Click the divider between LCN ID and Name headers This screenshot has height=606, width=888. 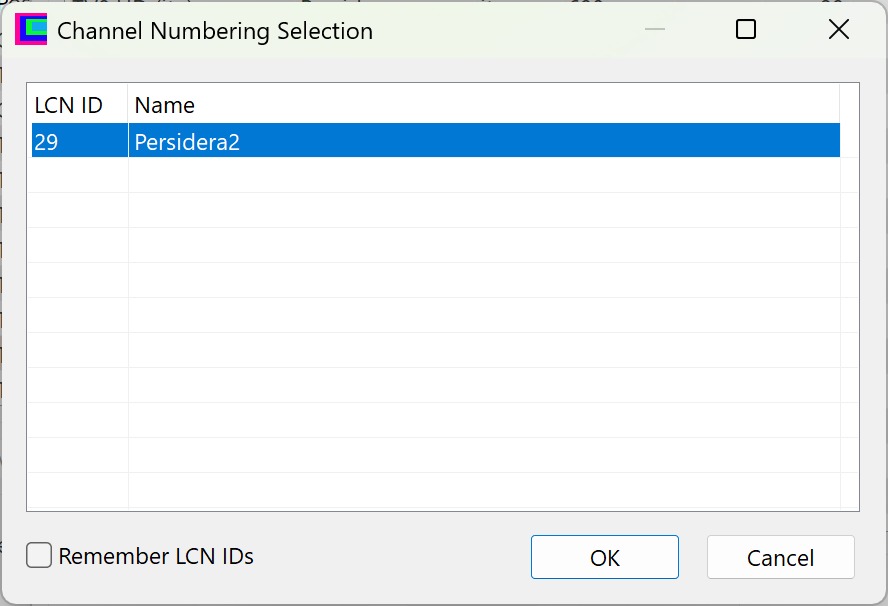pos(128,105)
